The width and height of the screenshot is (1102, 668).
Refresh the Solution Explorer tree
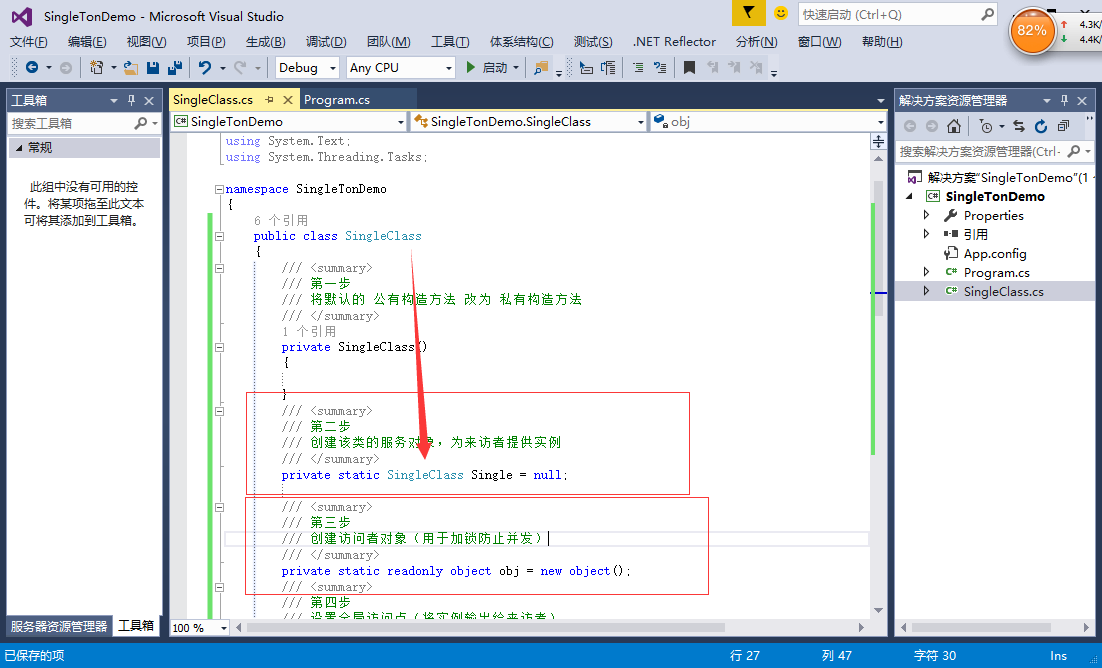pyautogui.click(x=1041, y=126)
